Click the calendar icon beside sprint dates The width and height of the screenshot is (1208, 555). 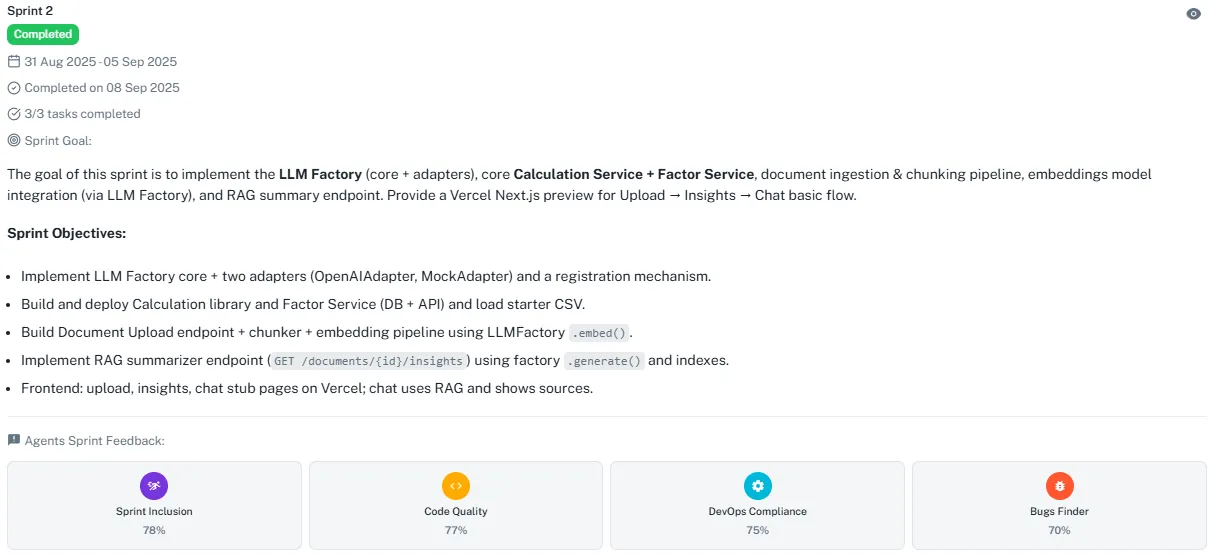pyautogui.click(x=14, y=62)
